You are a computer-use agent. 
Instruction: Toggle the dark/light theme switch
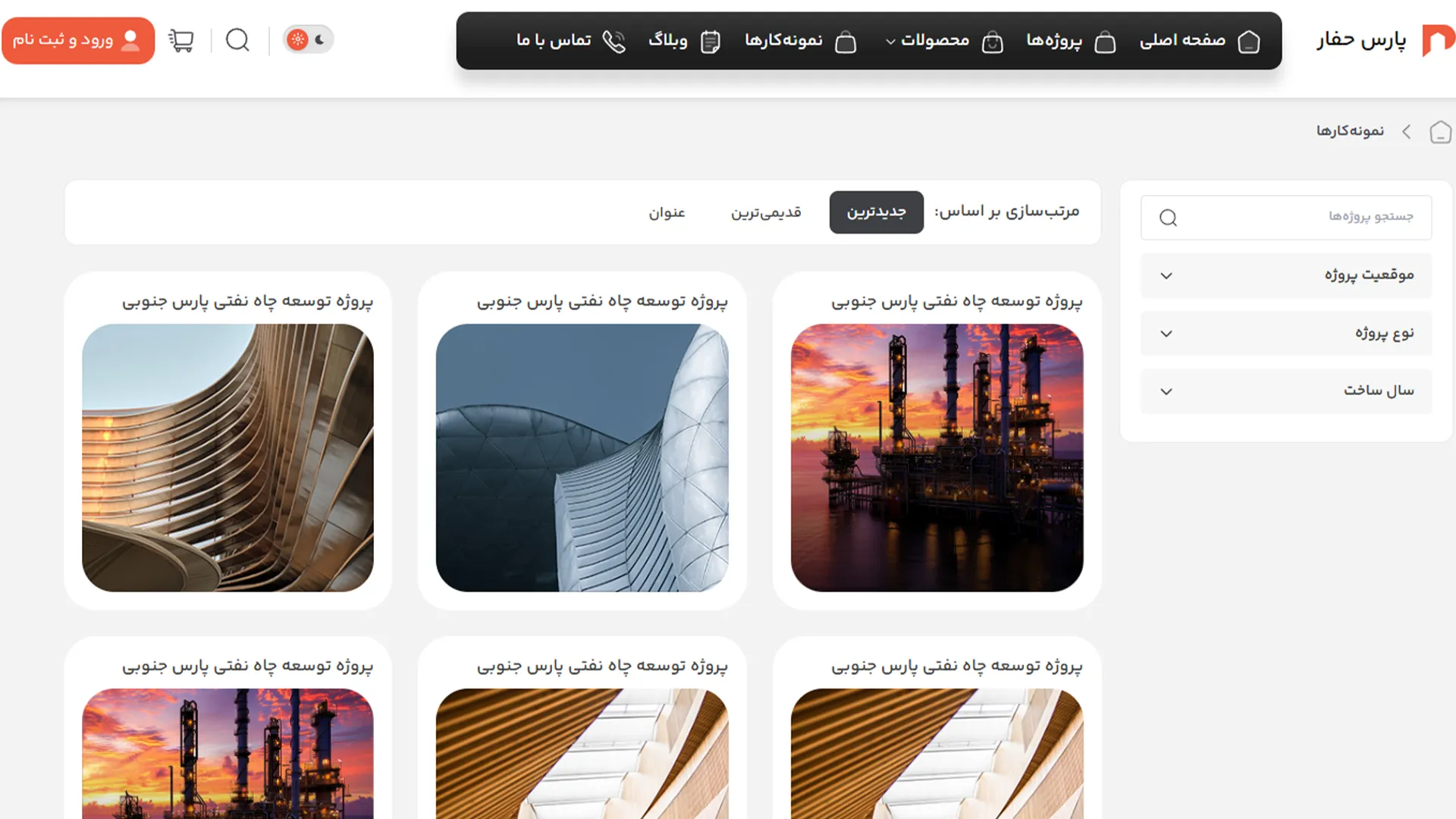pos(308,39)
